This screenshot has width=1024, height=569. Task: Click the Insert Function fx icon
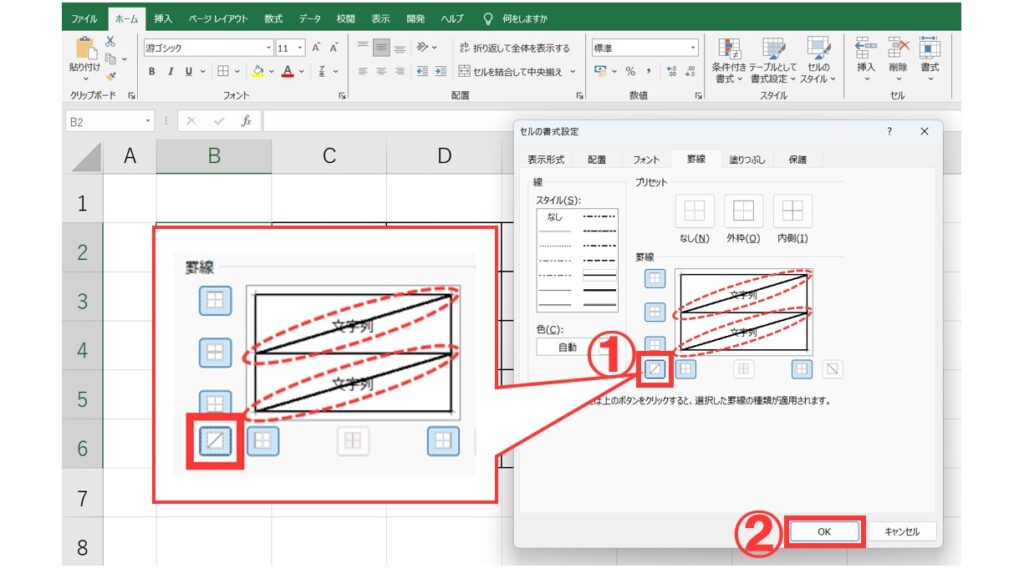coord(246,121)
